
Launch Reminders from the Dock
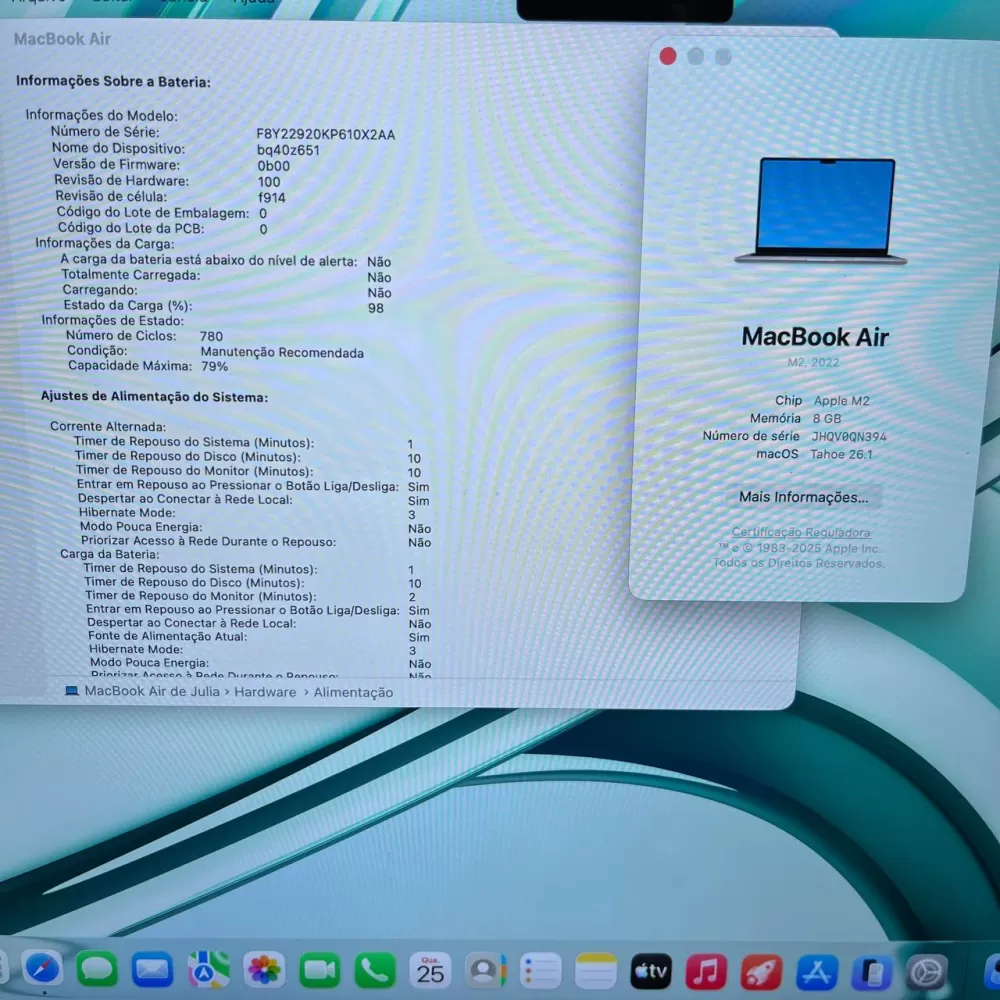(x=541, y=970)
